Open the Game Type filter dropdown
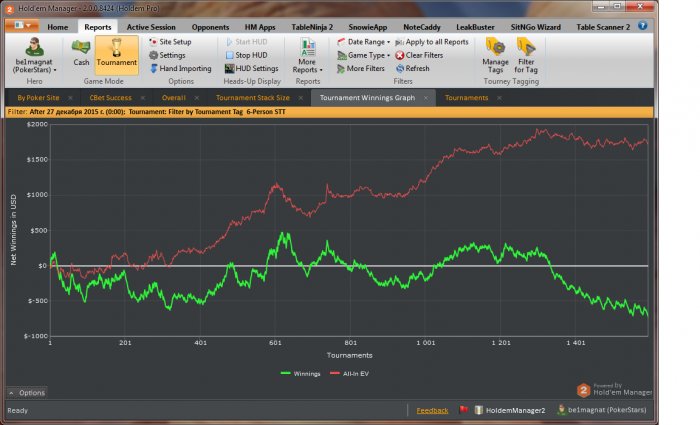 click(x=363, y=55)
